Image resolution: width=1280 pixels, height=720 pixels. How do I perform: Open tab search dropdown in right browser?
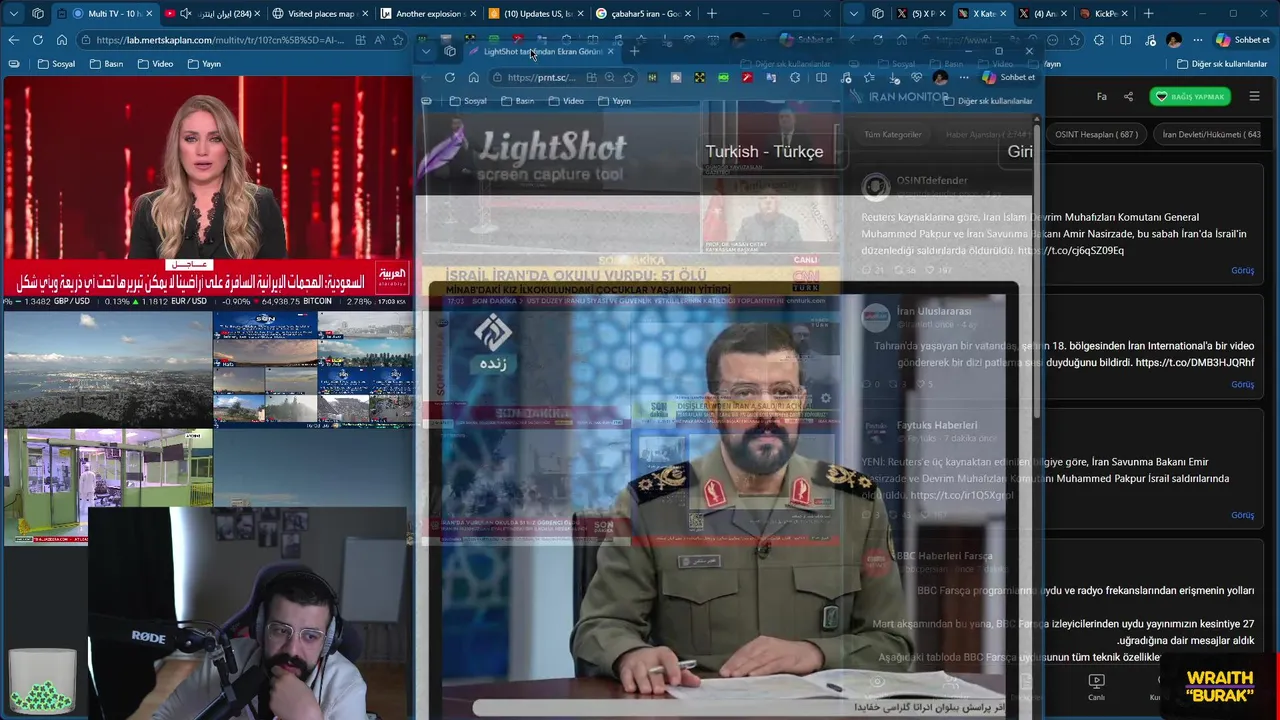[x=853, y=14]
